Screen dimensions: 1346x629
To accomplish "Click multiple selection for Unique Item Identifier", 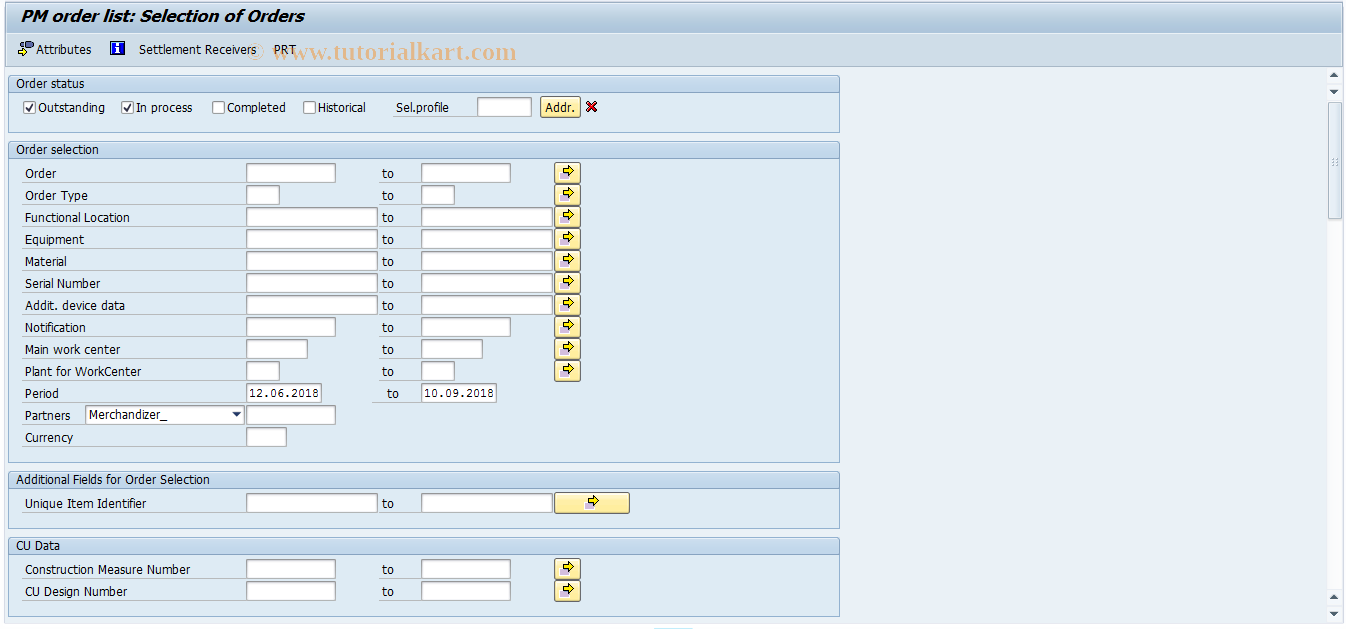I will pos(591,502).
